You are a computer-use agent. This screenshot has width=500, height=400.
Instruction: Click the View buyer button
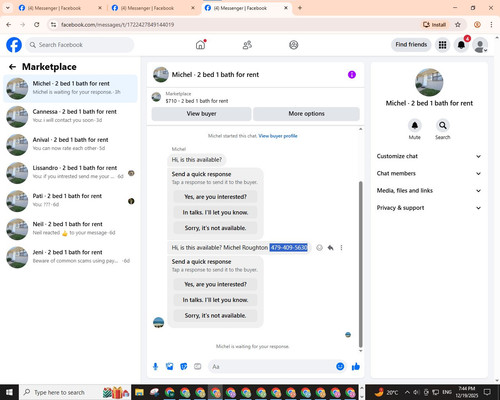(x=201, y=114)
